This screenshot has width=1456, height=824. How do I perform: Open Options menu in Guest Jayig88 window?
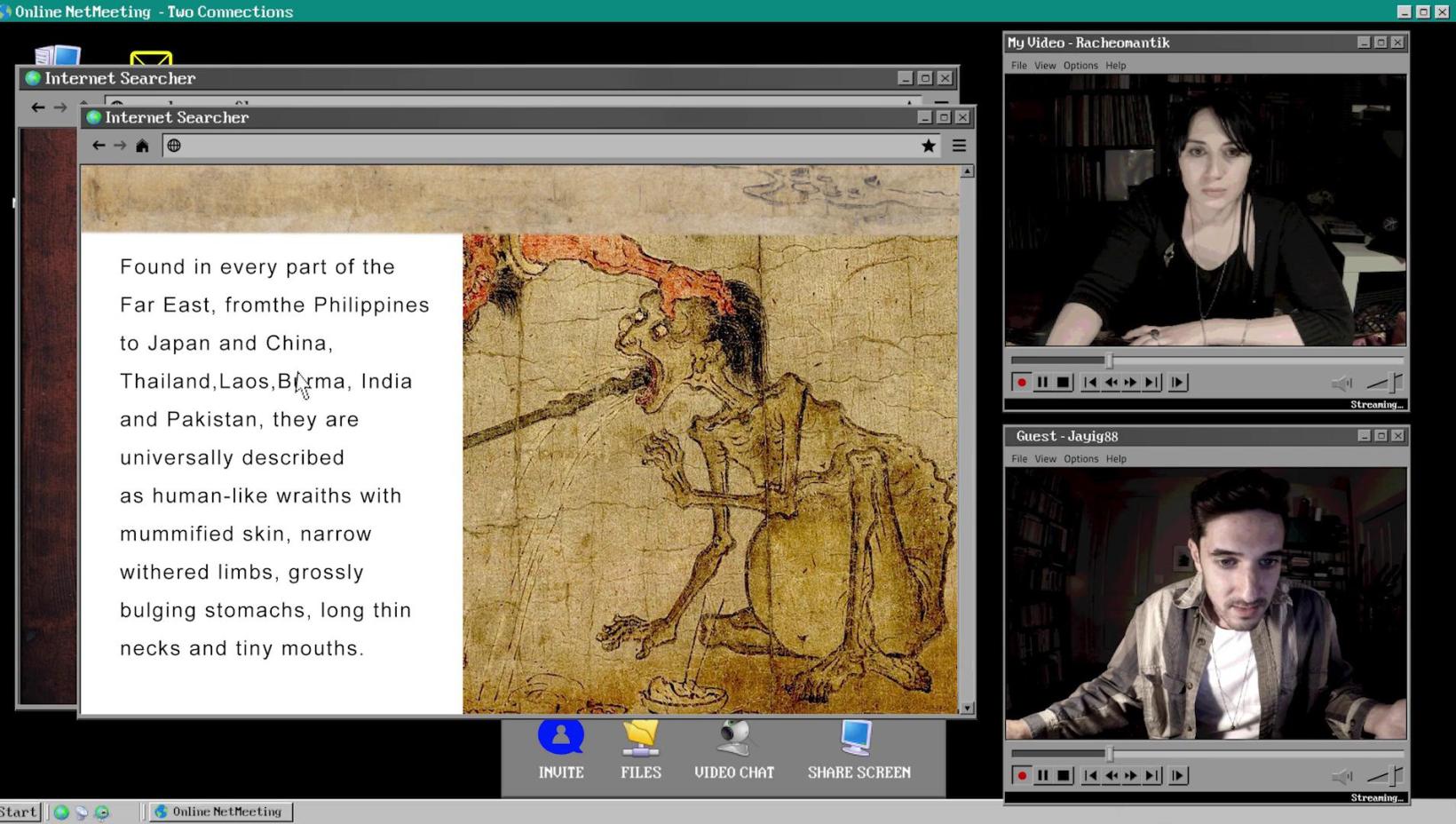coord(1080,459)
